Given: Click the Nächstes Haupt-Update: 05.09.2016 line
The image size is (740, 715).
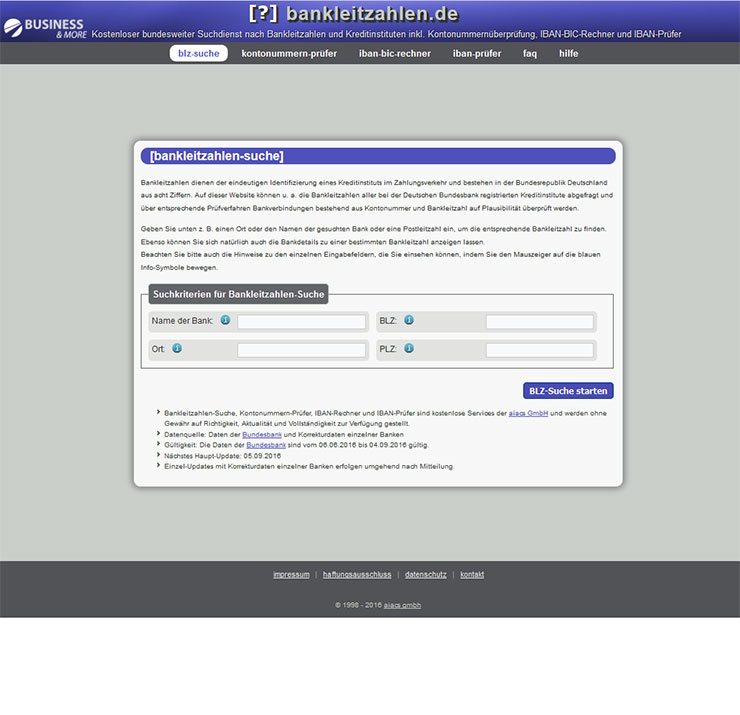Looking at the screenshot, I should pos(222,456).
